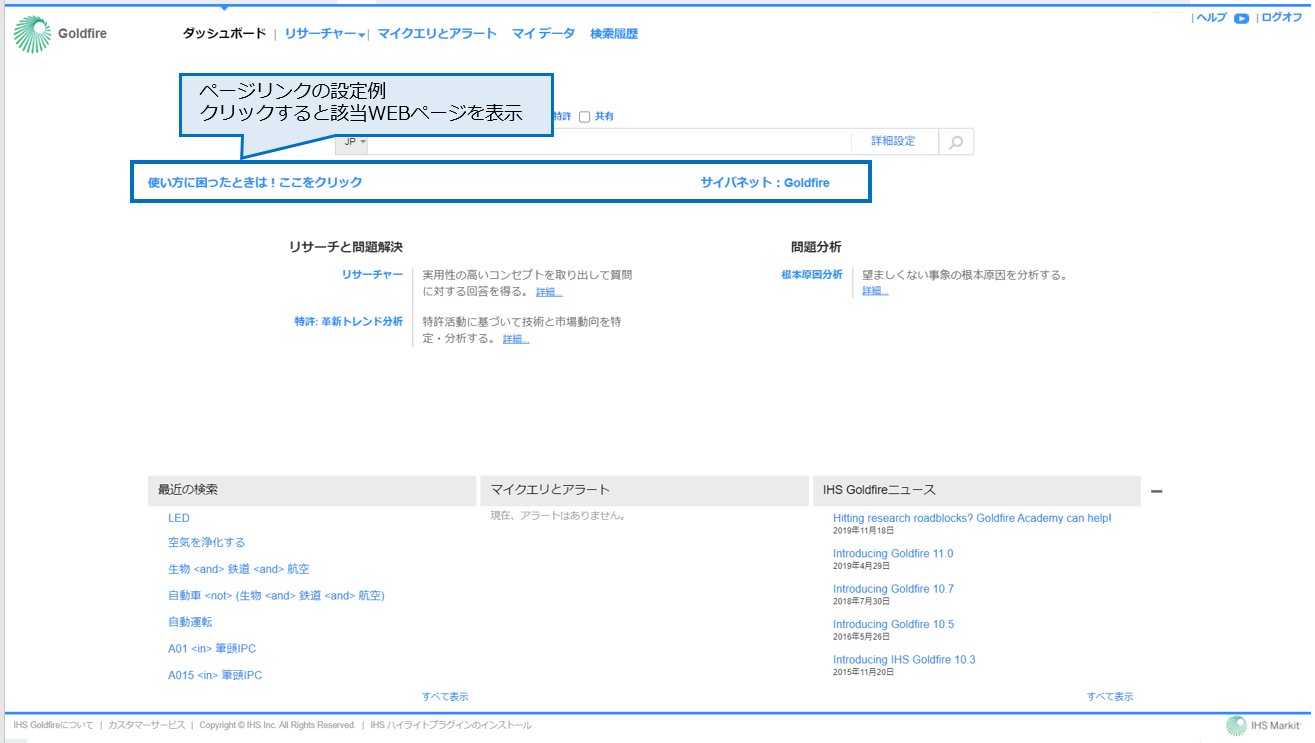Open news "Introducing Goldfire 11.0"

click(x=893, y=554)
